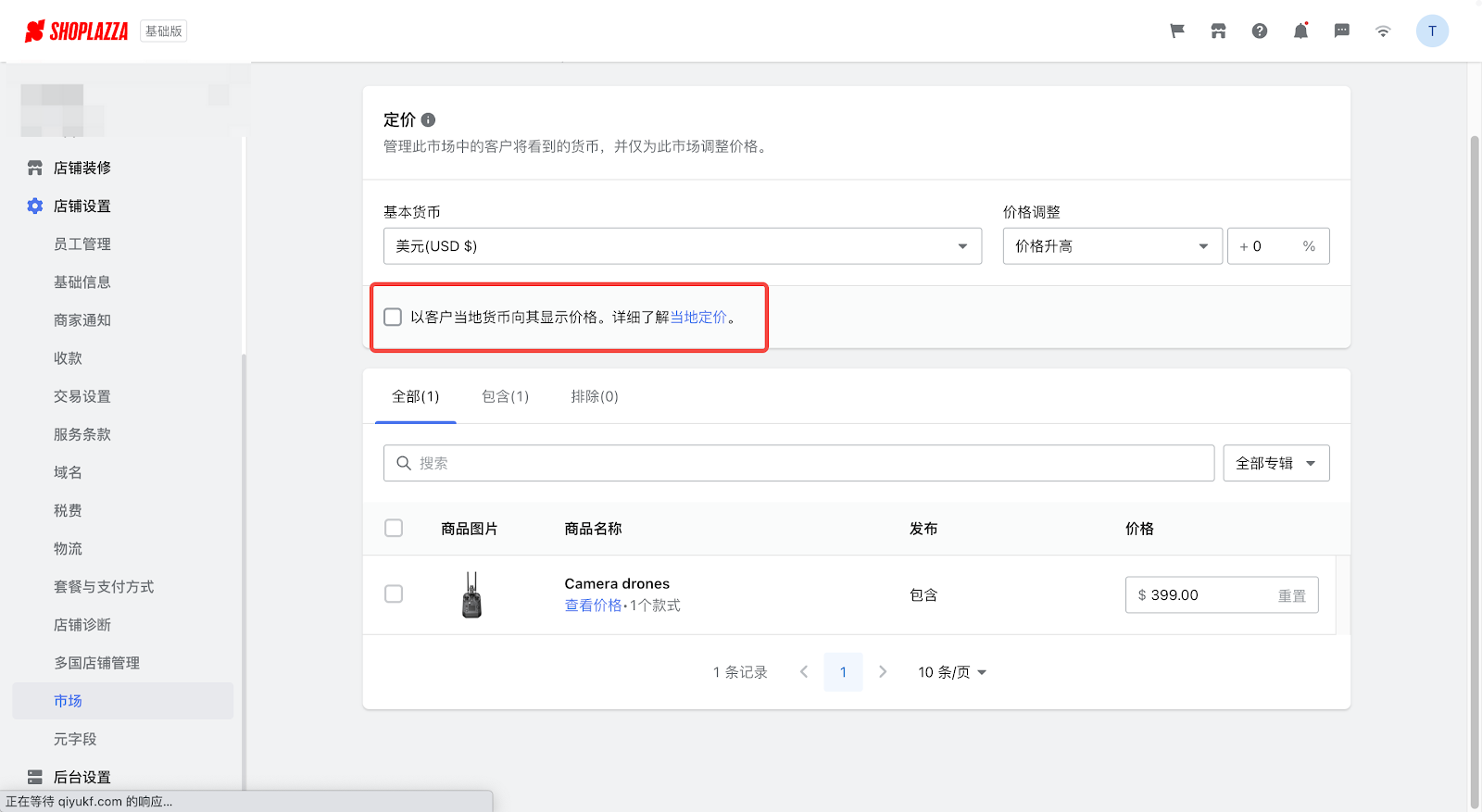Click the flag icon in top bar
The width and height of the screenshot is (1482, 812).
pos(1177,31)
